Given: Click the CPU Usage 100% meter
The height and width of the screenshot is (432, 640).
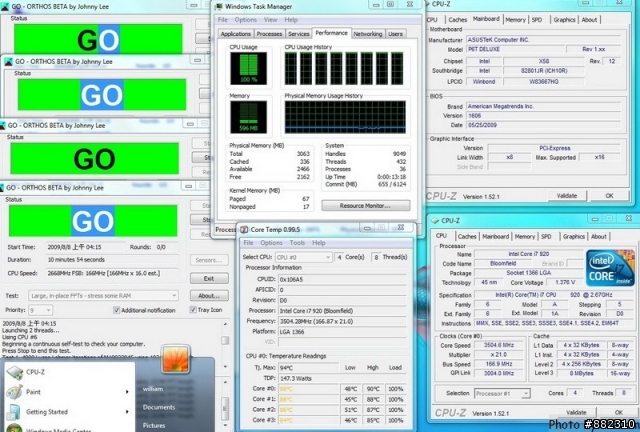Looking at the screenshot, I should point(248,68).
